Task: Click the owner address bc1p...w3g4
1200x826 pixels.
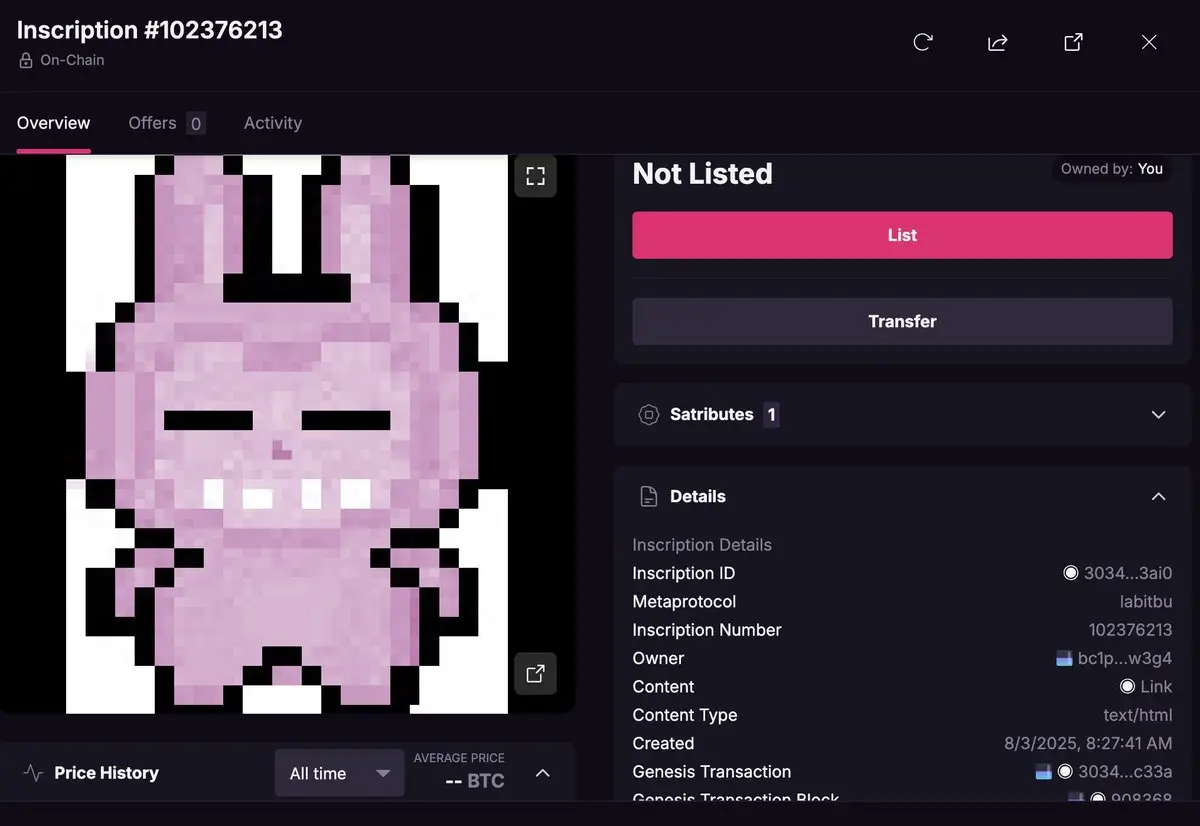Action: click(x=1125, y=658)
